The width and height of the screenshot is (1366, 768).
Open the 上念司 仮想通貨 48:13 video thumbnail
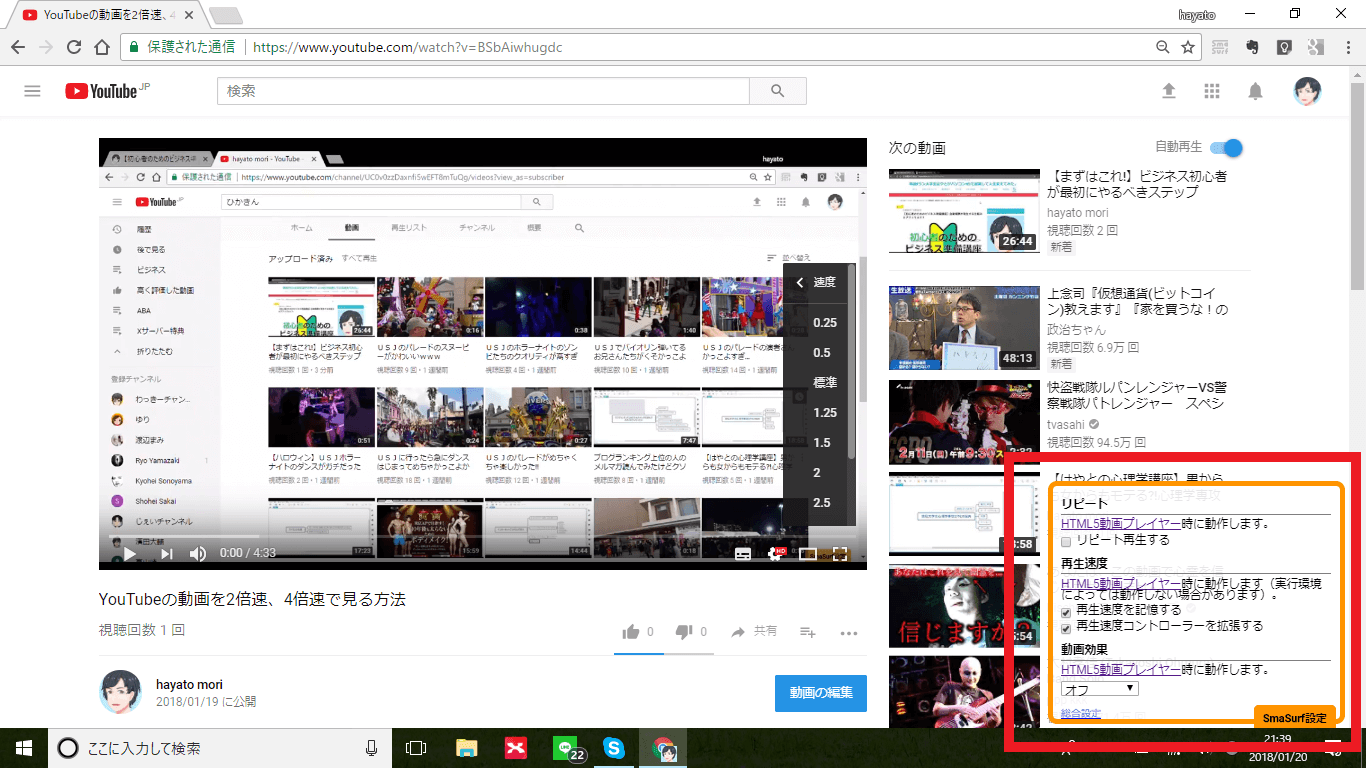(x=964, y=327)
